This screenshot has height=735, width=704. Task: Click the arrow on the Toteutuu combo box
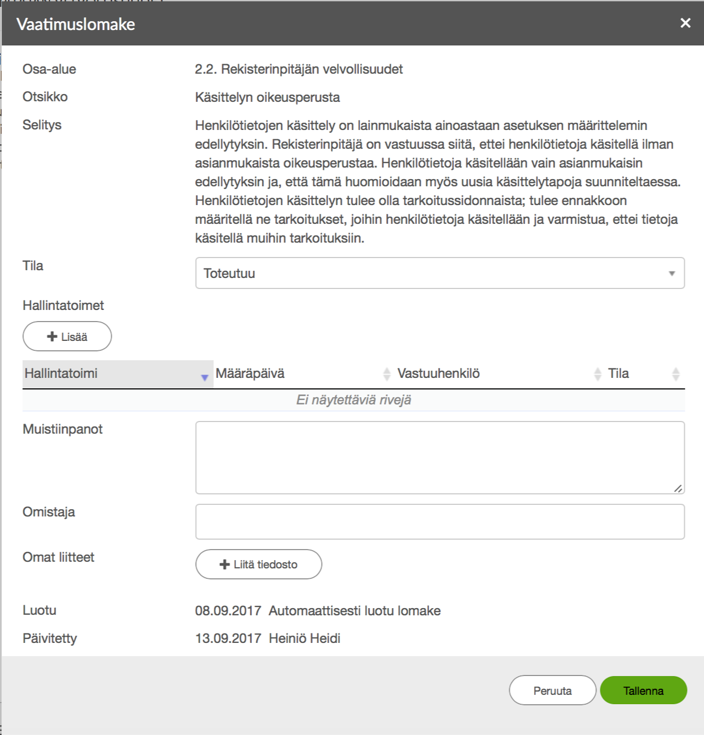[x=672, y=274]
